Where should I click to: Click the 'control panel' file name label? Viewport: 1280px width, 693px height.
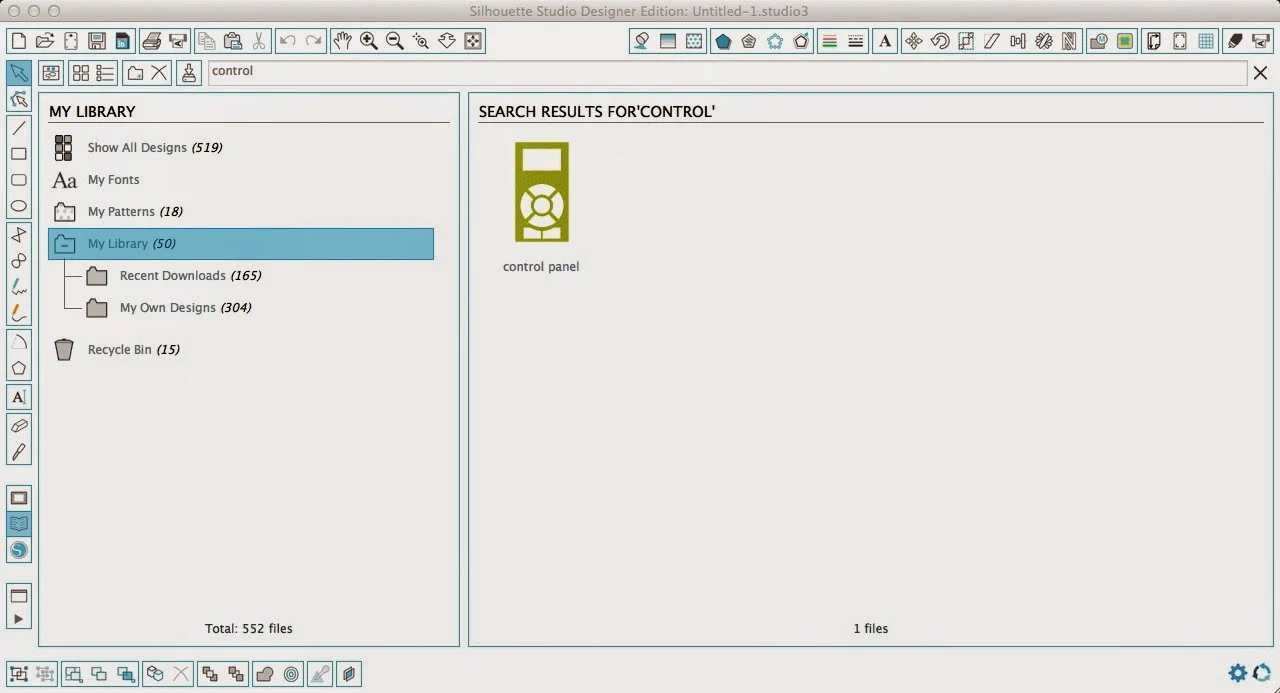point(541,267)
